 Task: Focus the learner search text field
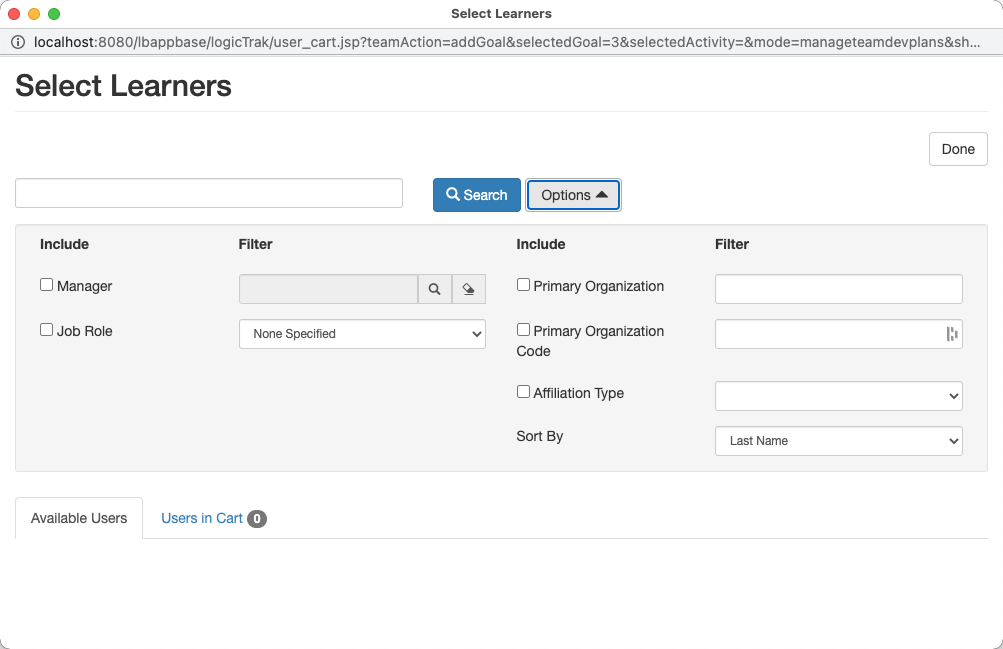coord(208,193)
